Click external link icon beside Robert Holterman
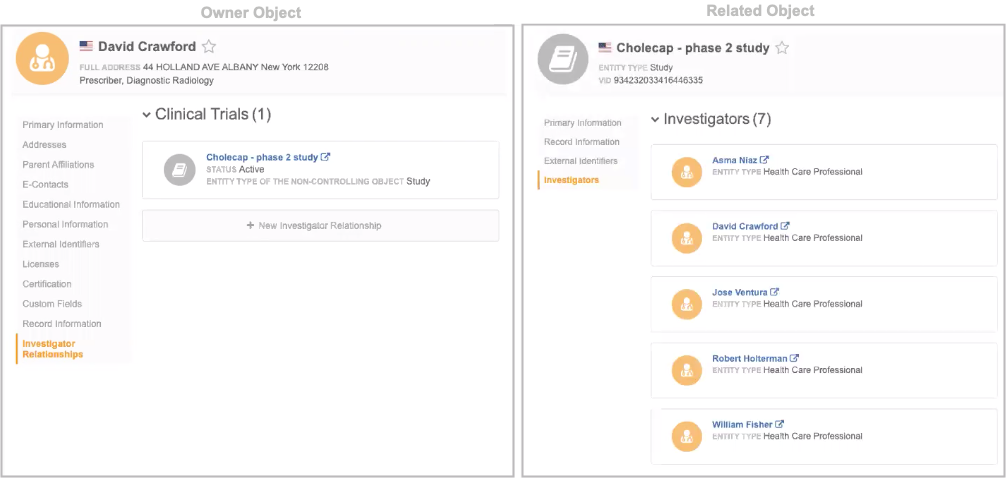 (795, 358)
